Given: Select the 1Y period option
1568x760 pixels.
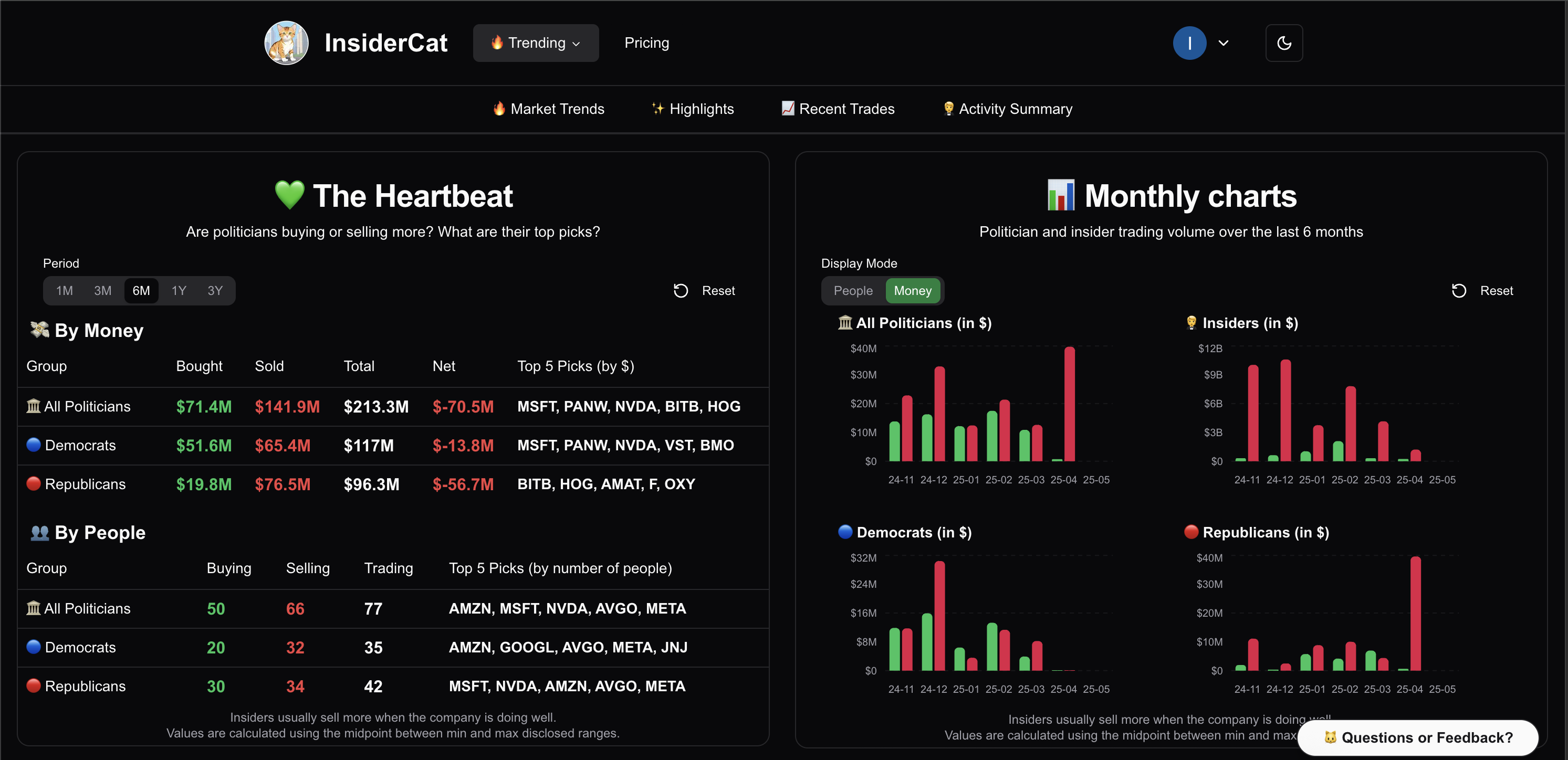Looking at the screenshot, I should point(179,291).
